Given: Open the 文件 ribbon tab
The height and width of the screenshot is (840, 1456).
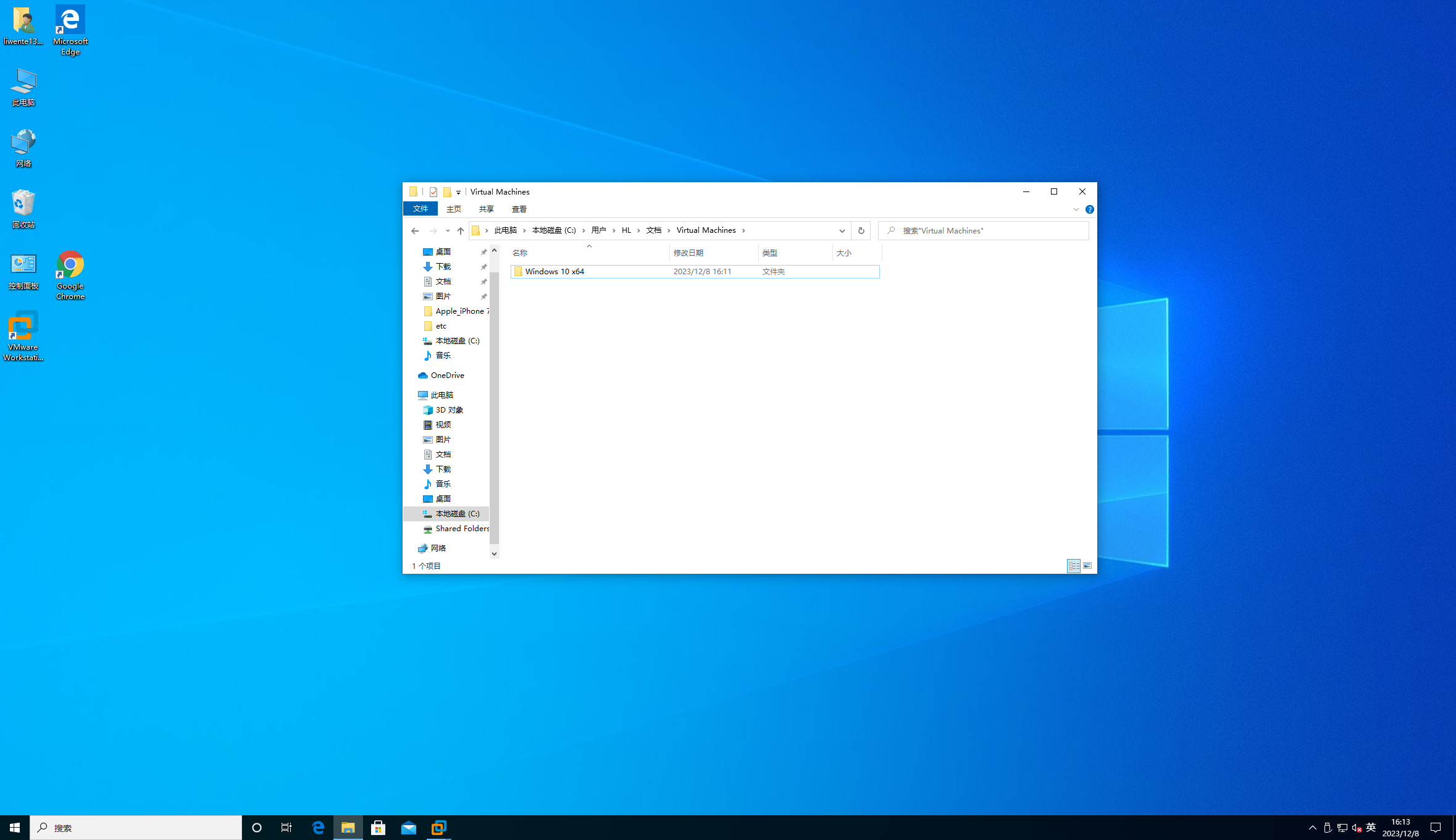Looking at the screenshot, I should coord(420,209).
